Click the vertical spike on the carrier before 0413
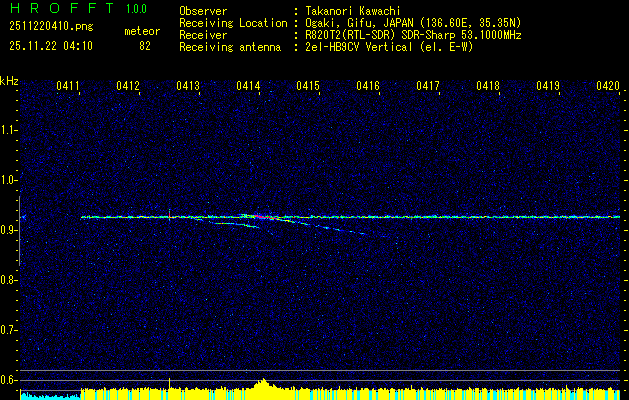This screenshot has height=400, width=629. (x=169, y=214)
